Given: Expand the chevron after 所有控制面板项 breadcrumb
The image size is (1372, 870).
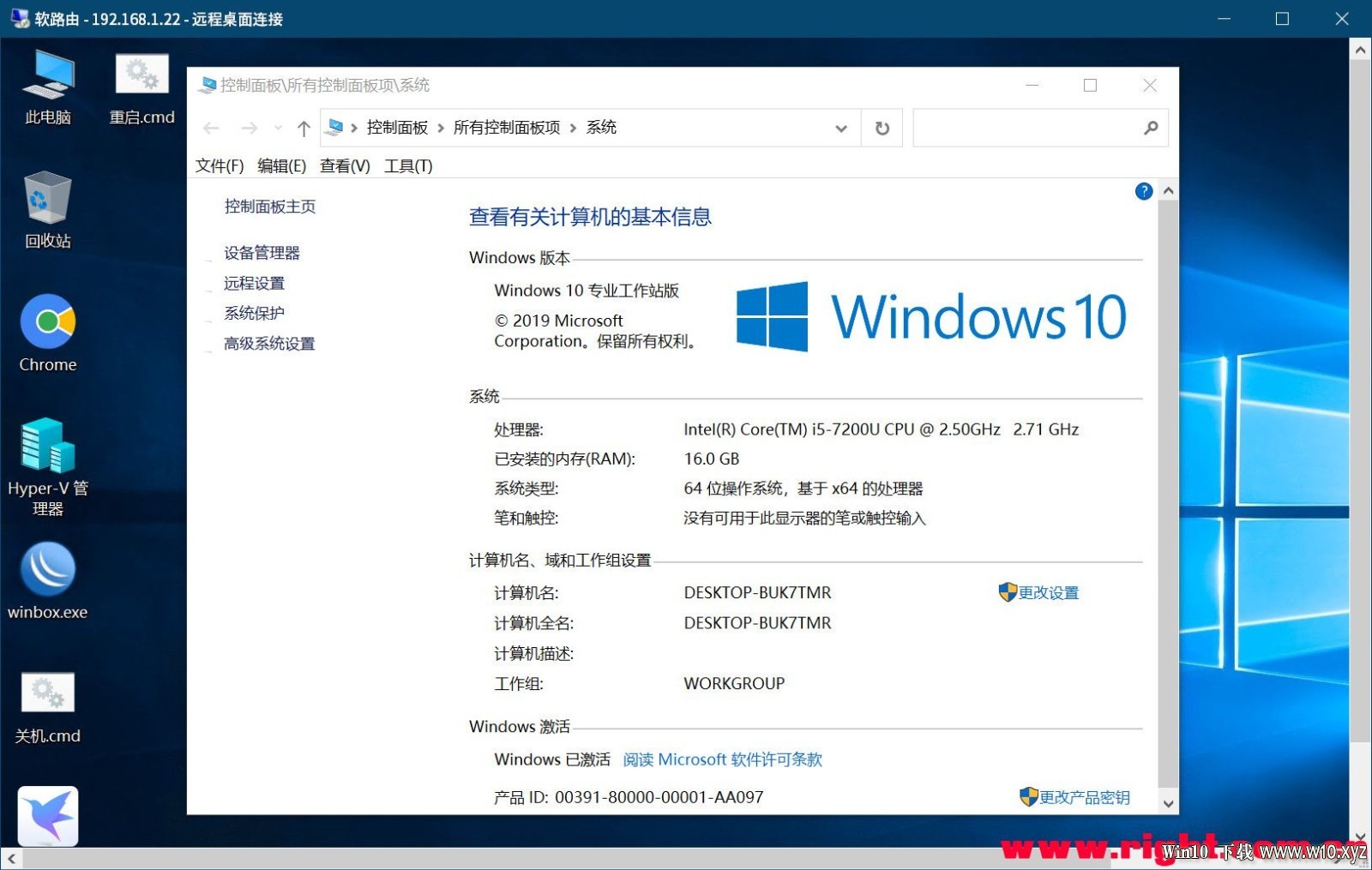Looking at the screenshot, I should 573,128.
